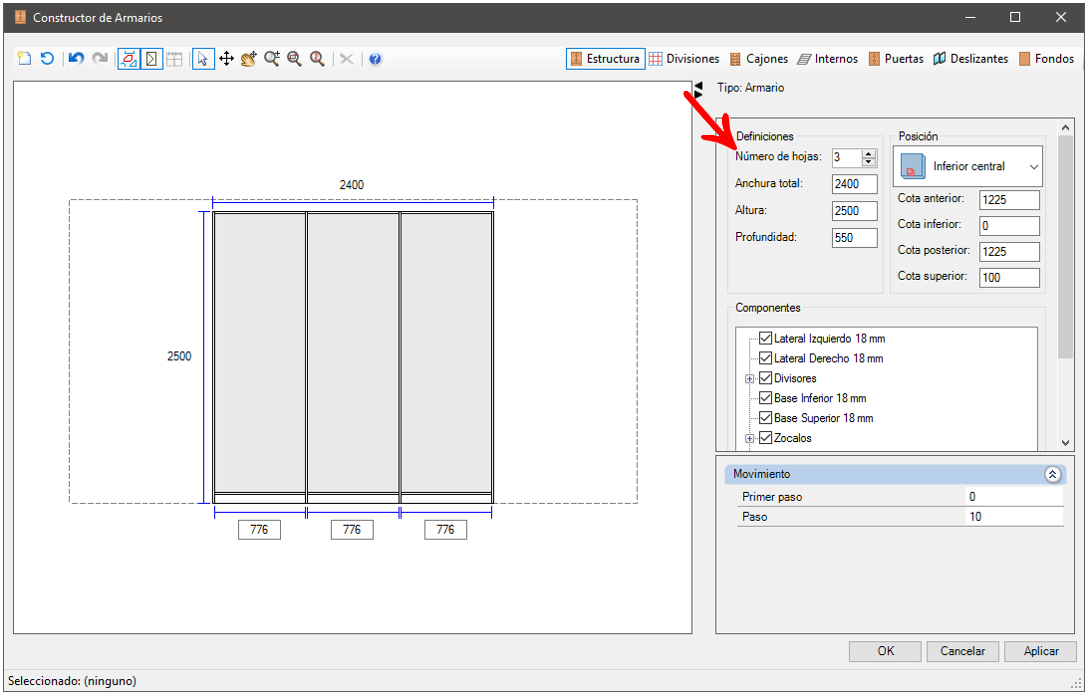Switch to the Fondos tab

click(1046, 59)
